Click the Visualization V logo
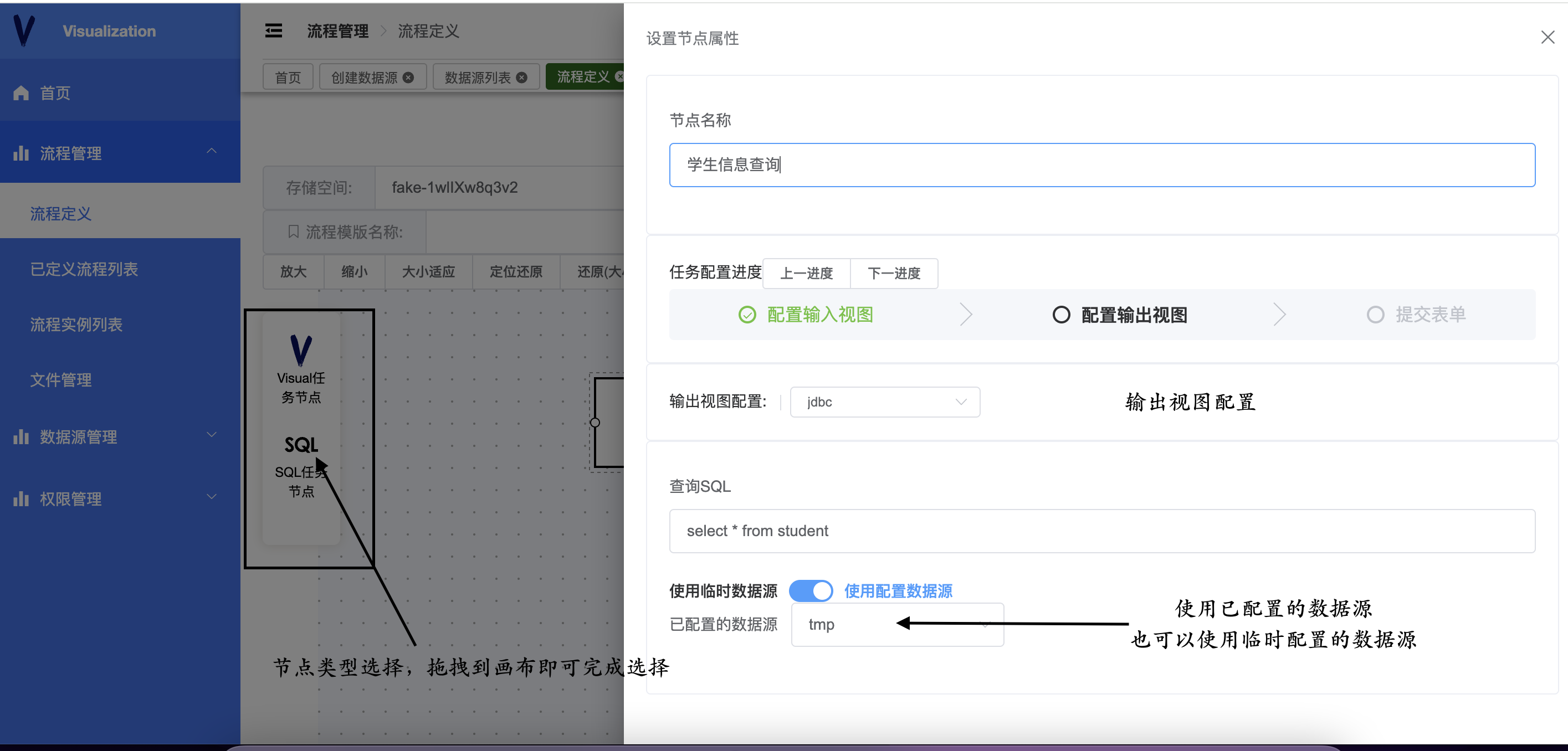This screenshot has height=751, width=1568. (x=24, y=30)
